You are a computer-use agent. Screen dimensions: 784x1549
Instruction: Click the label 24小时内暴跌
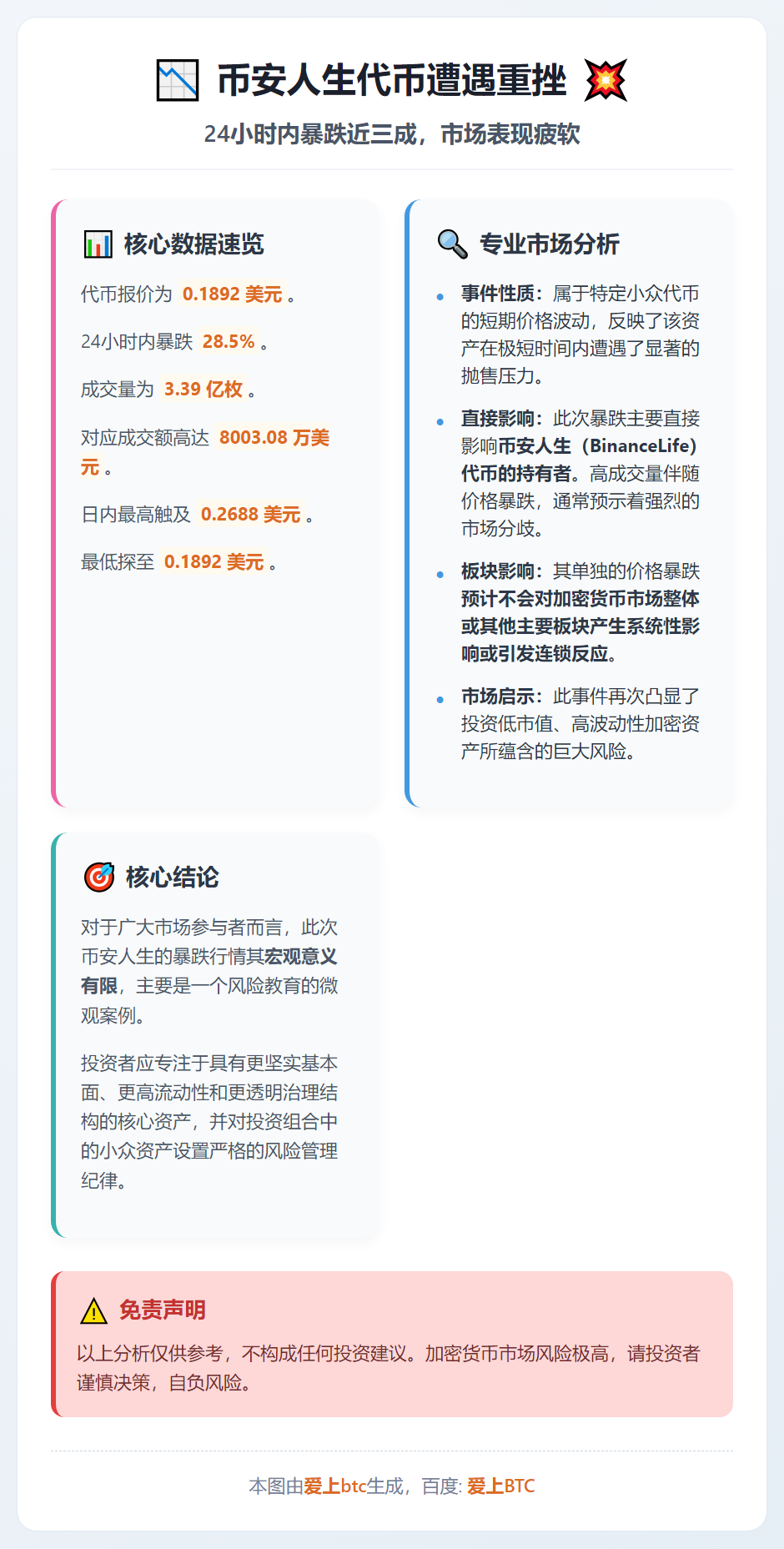pyautogui.click(x=137, y=342)
